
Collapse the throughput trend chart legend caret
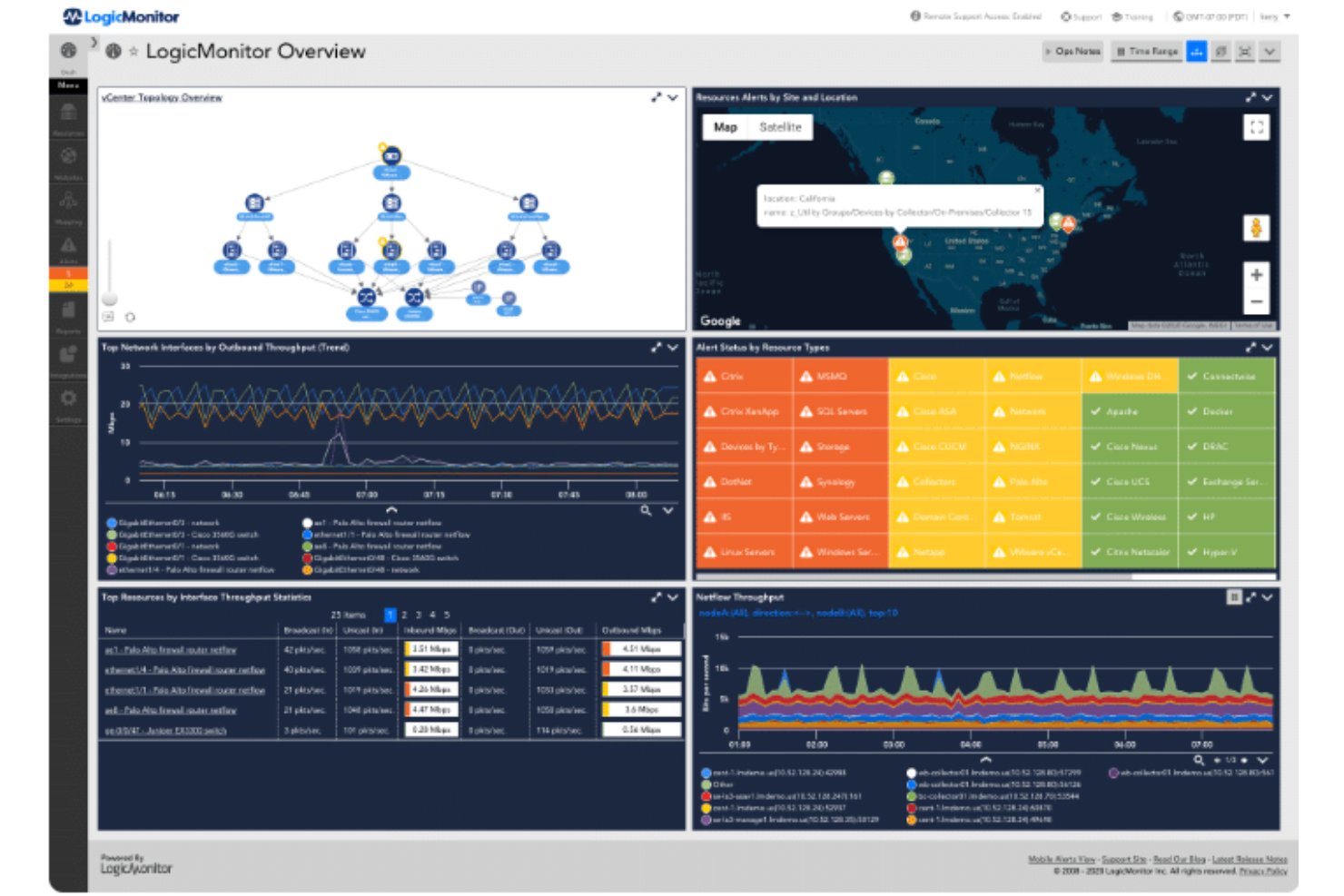391,510
